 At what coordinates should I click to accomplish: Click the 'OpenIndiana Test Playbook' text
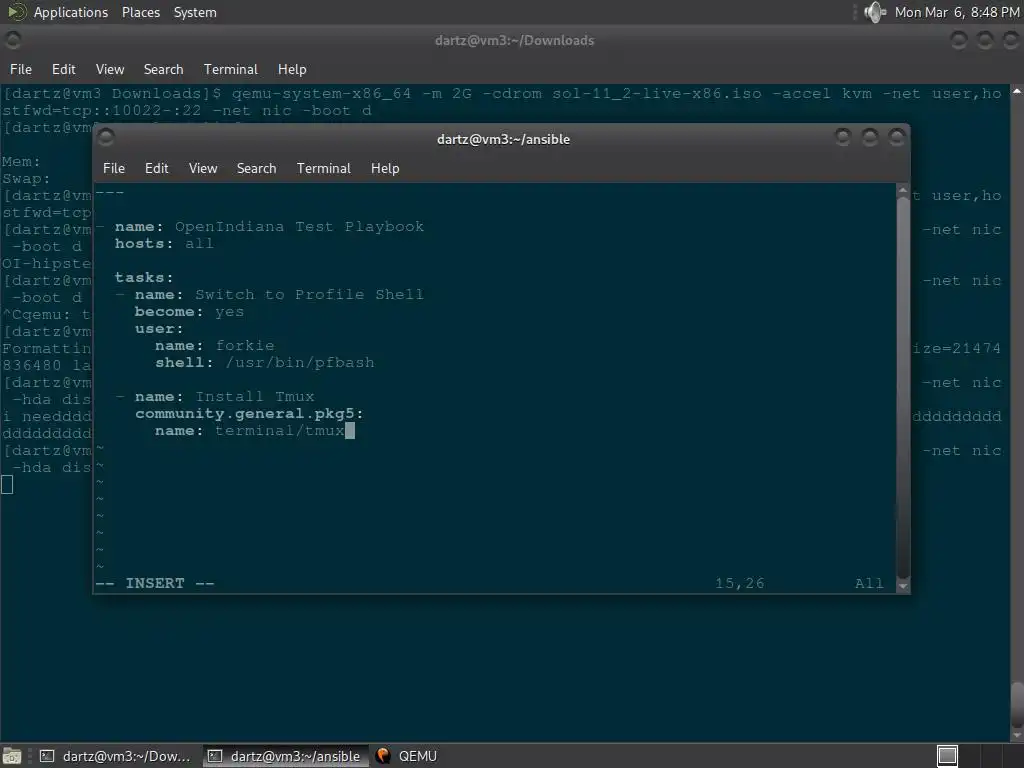pyautogui.click(x=299, y=227)
